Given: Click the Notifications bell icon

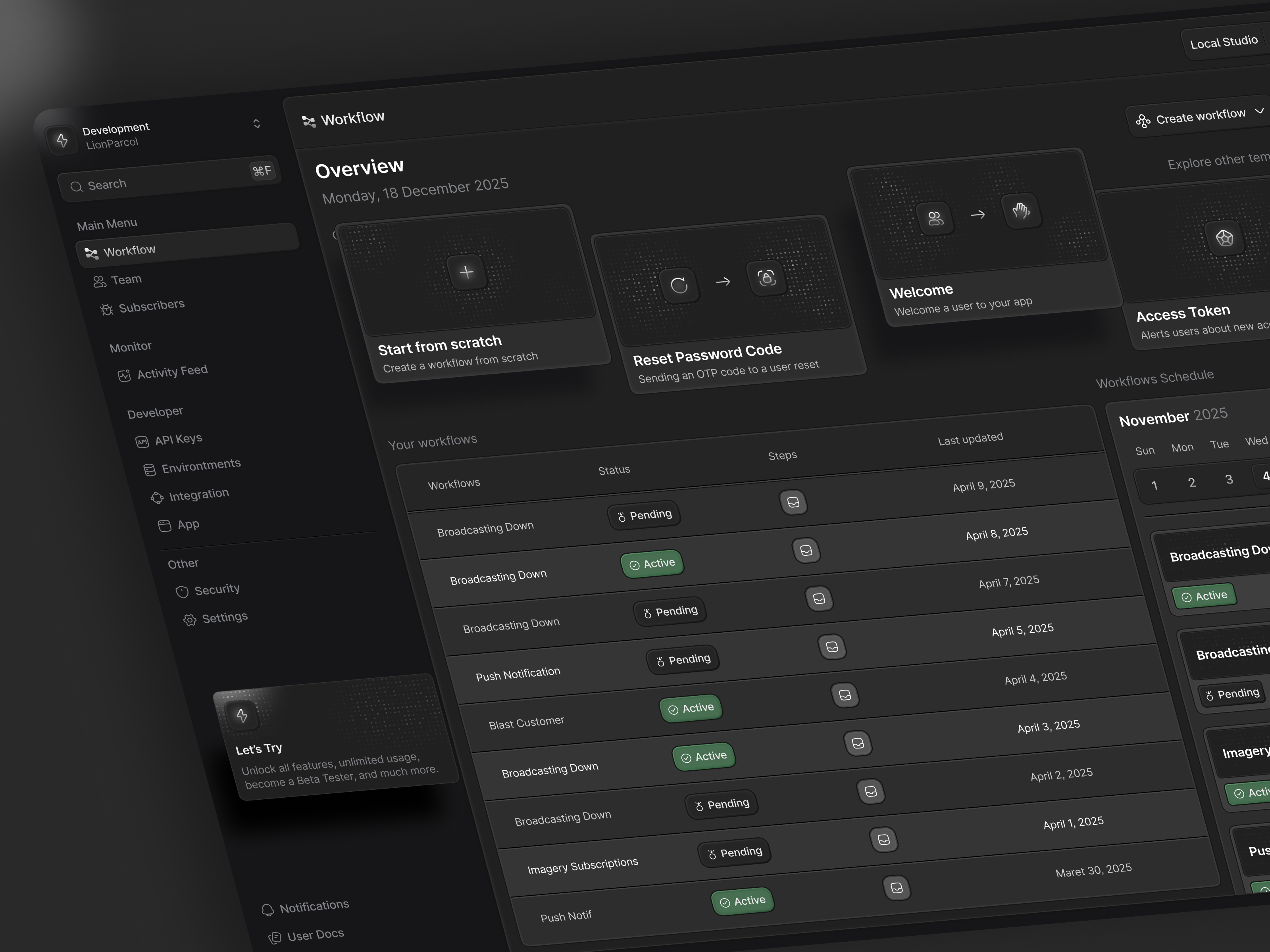Looking at the screenshot, I should coord(267,910).
